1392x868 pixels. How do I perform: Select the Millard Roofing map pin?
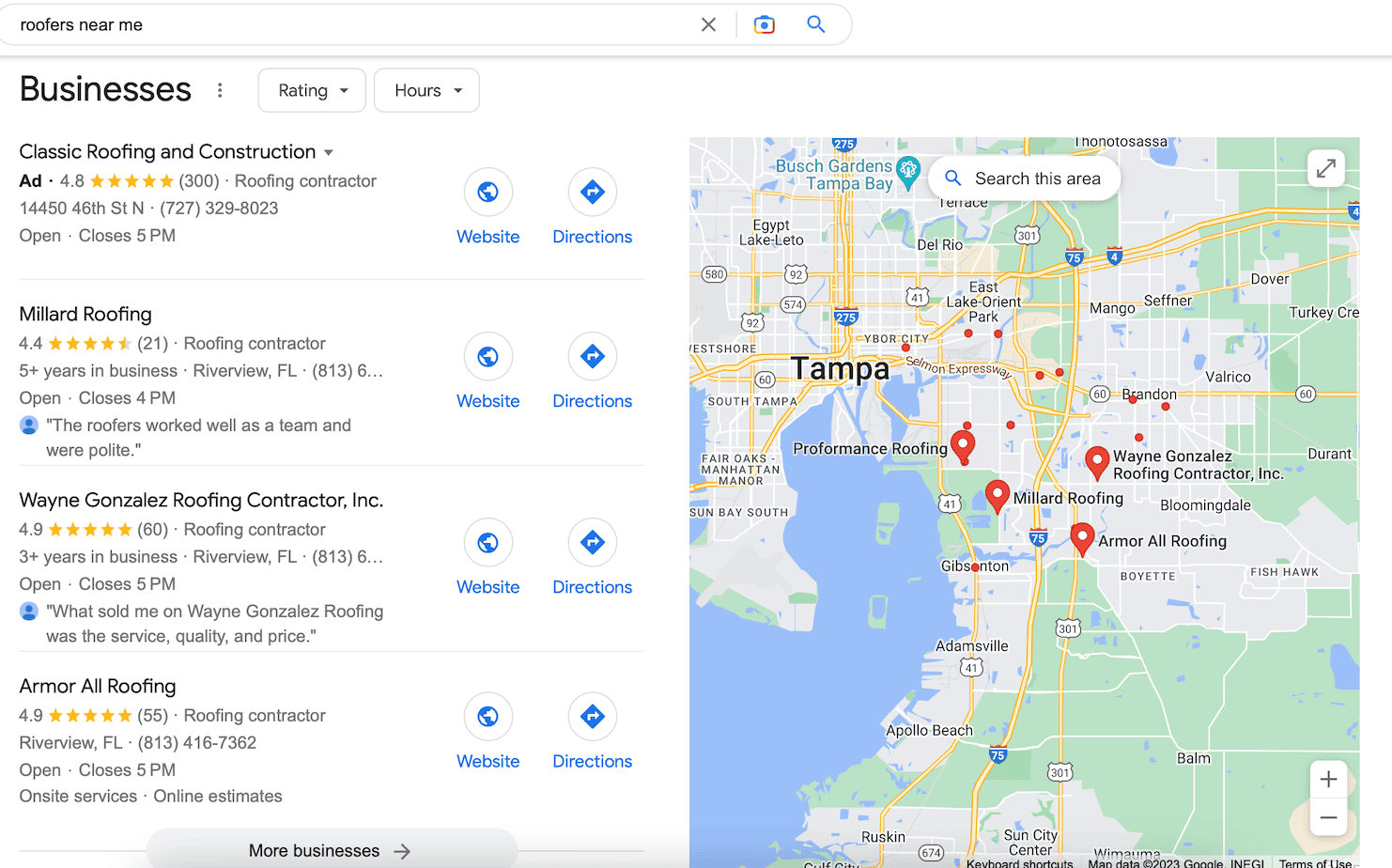point(998,495)
